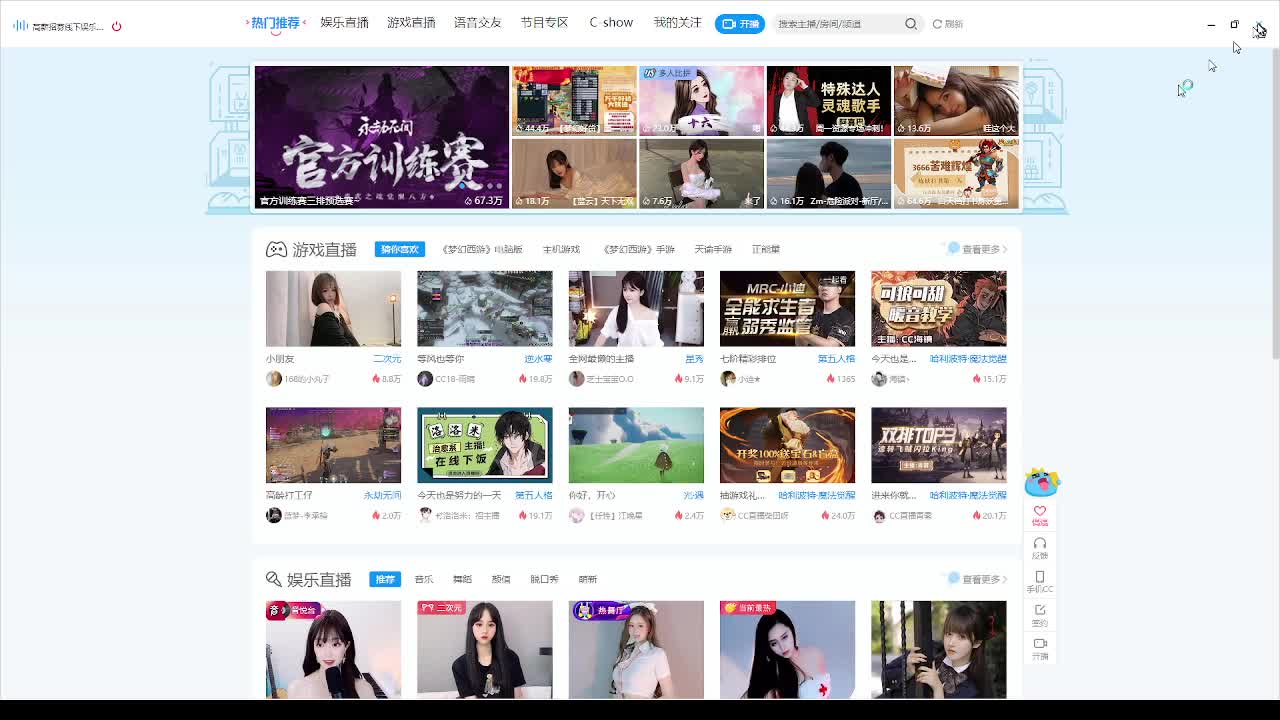
Task: Click the gamepad icon beside 游戏直播
Action: (x=276, y=249)
